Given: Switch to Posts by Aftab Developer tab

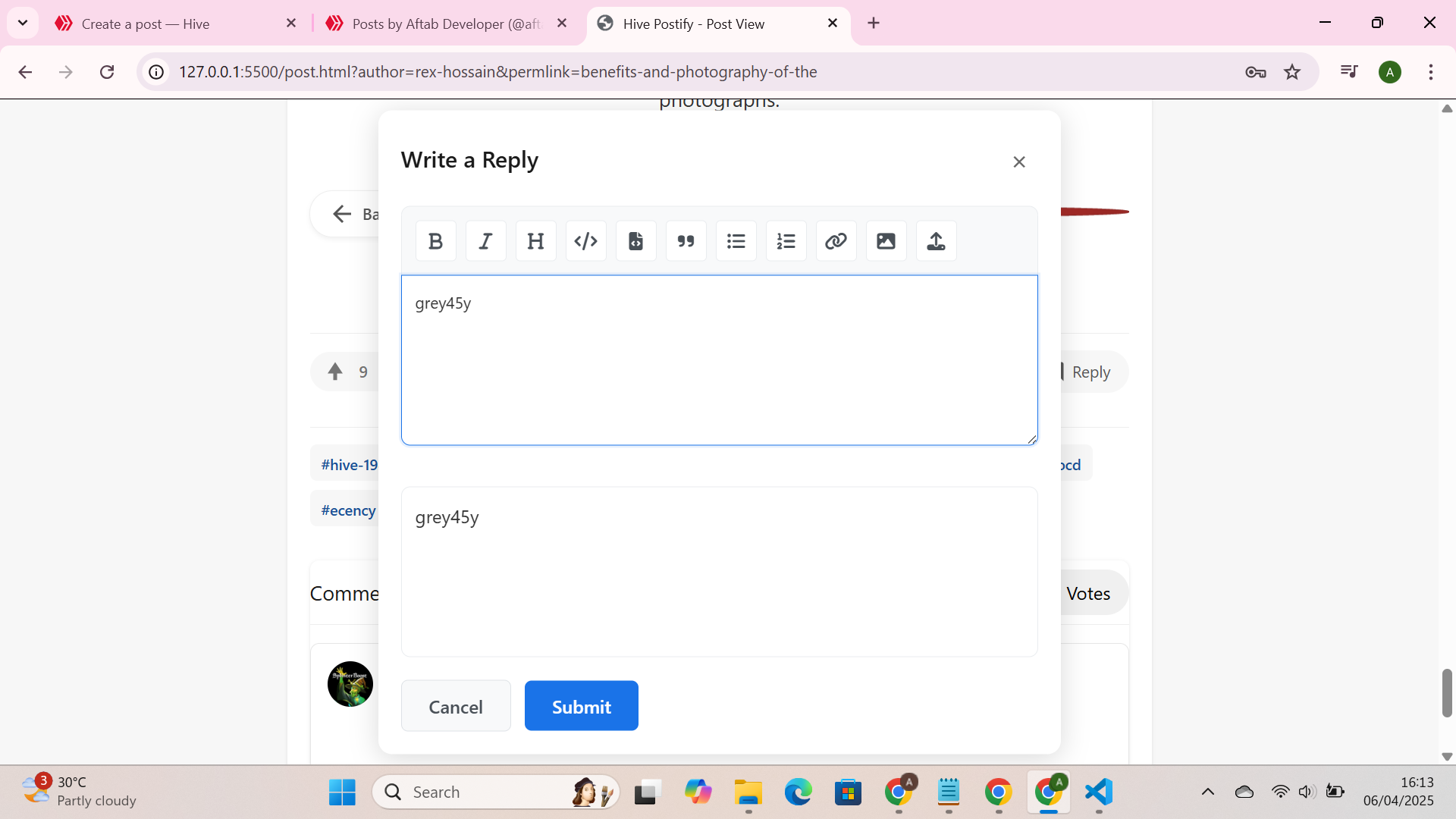Looking at the screenshot, I should pyautogui.click(x=447, y=24).
